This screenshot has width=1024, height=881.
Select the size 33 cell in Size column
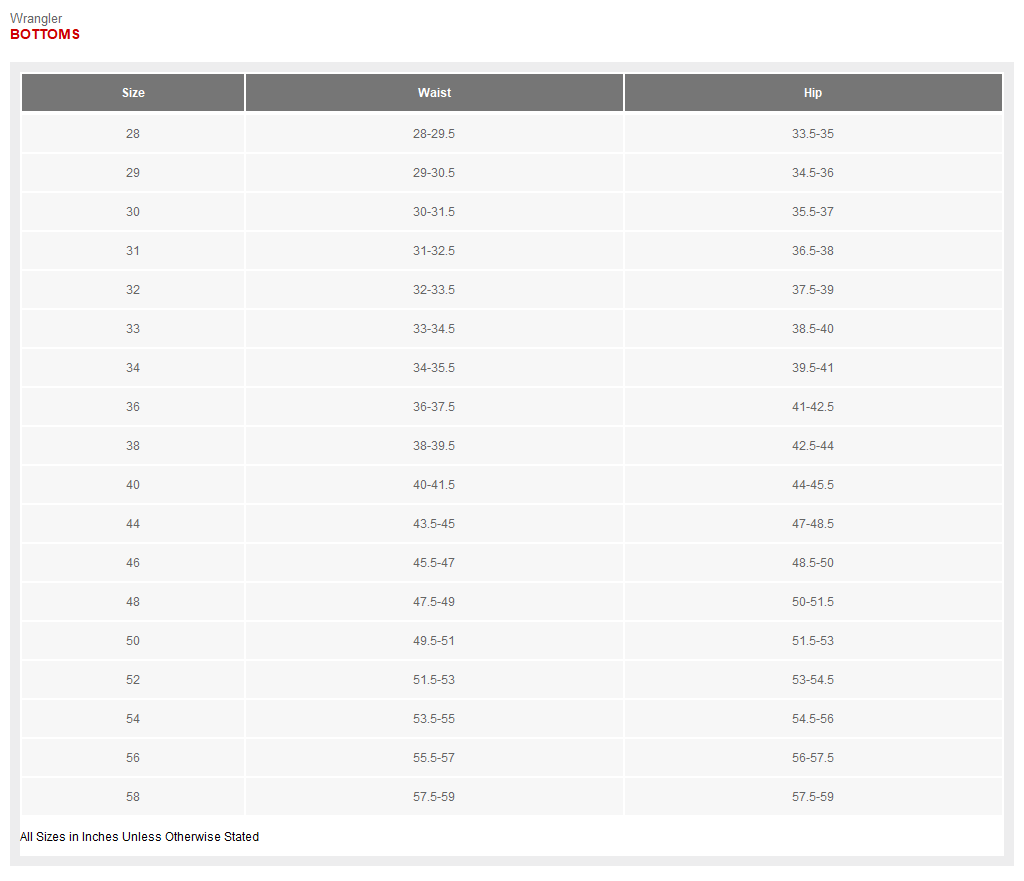click(133, 329)
